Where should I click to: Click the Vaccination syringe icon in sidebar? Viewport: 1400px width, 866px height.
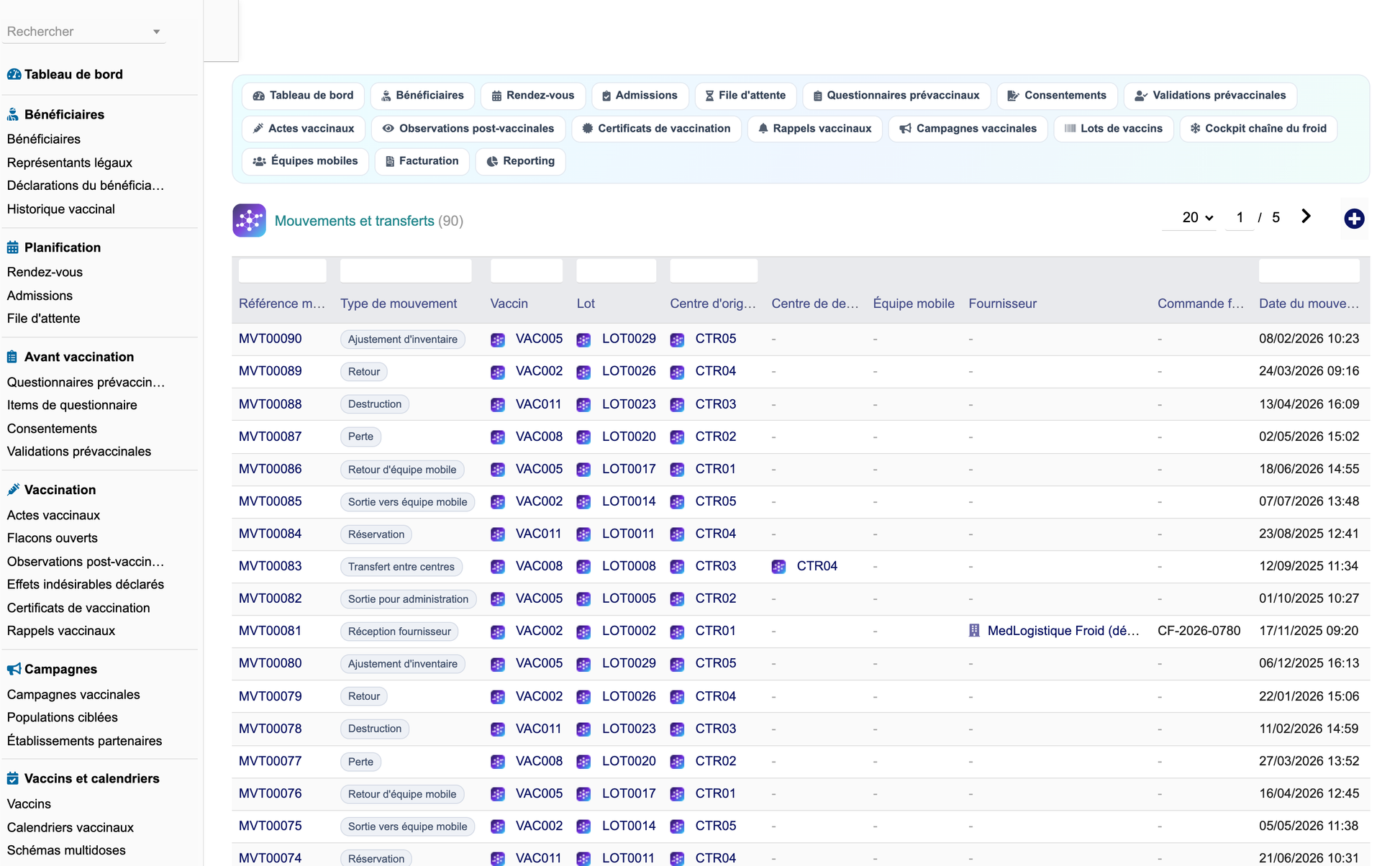[x=13, y=490]
